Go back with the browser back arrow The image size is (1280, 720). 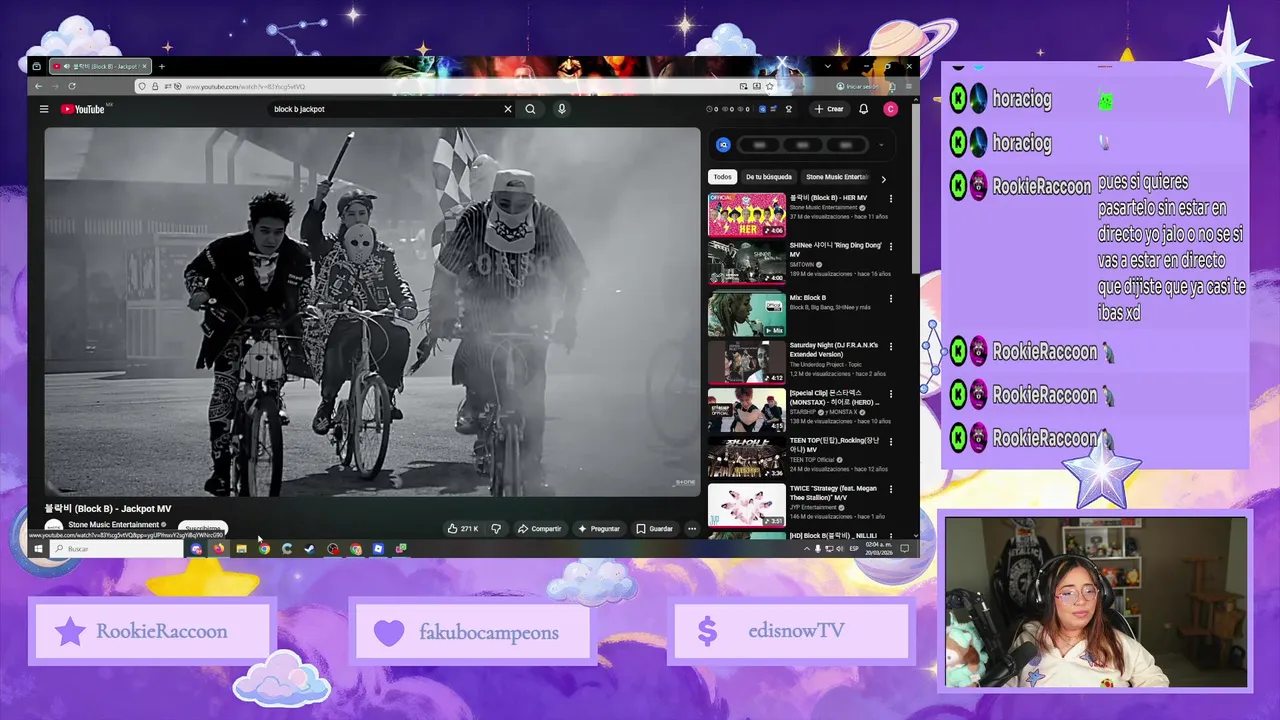tap(41, 87)
